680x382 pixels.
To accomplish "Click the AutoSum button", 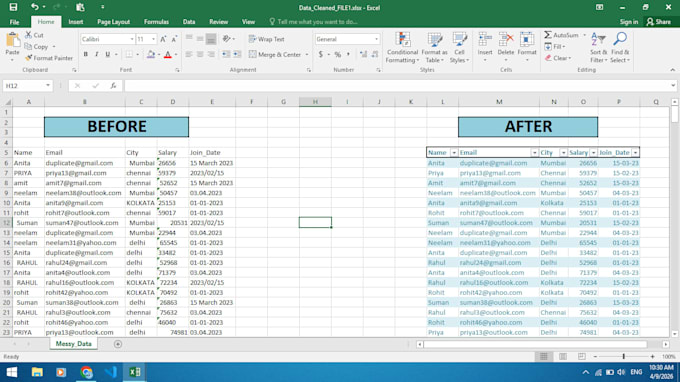I will pyautogui.click(x=562, y=35).
